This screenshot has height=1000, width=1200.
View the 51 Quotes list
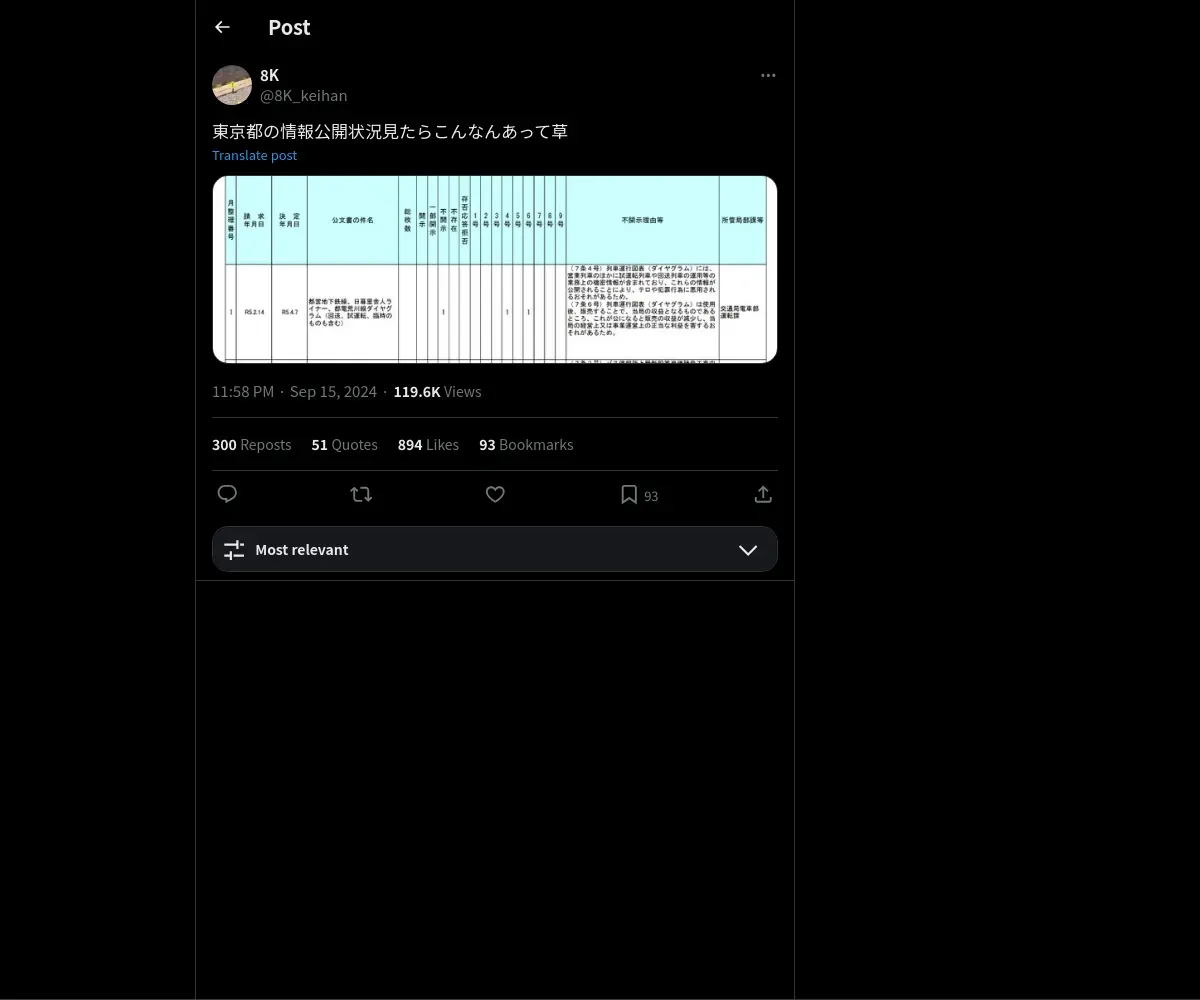(345, 445)
